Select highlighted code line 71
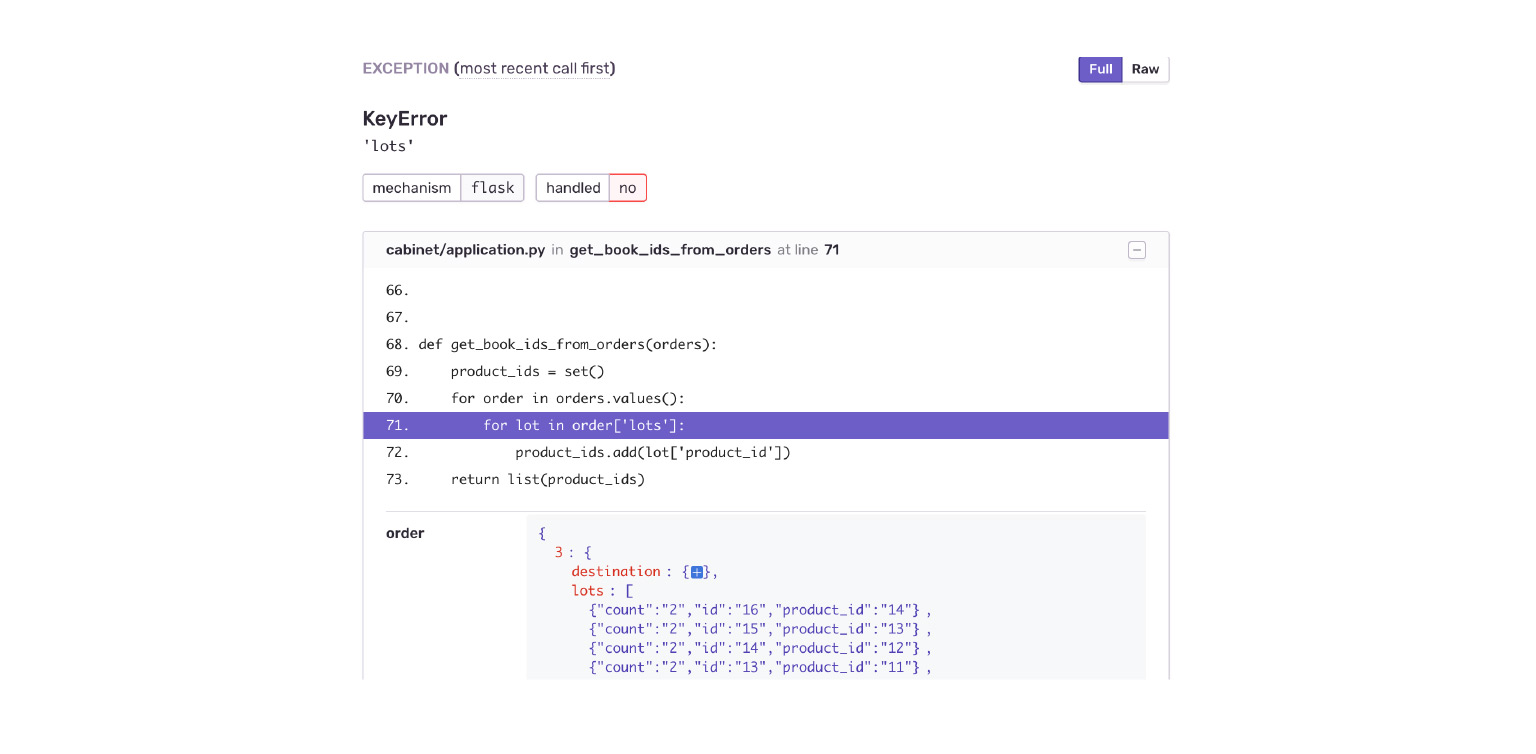The width and height of the screenshot is (1536, 754). click(x=766, y=426)
